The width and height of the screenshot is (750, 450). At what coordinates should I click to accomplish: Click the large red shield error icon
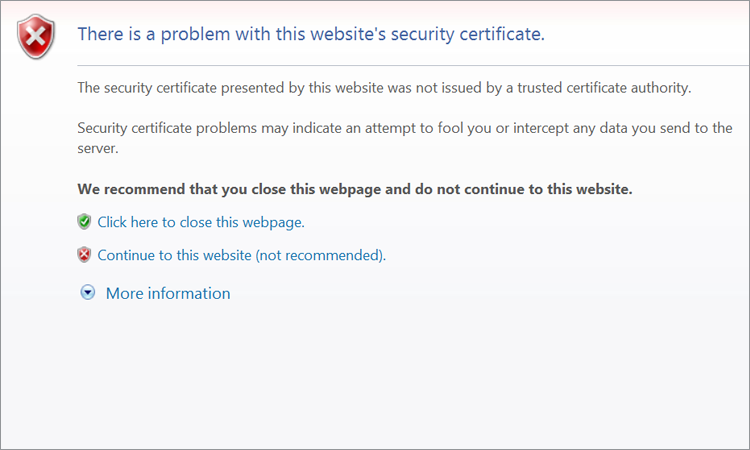tap(36, 36)
